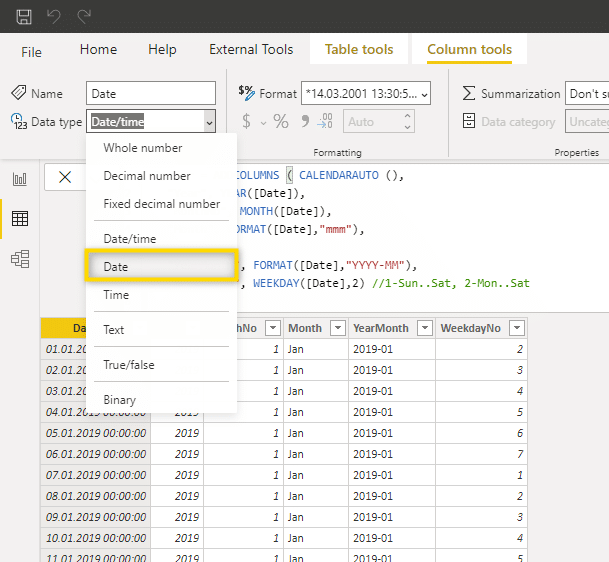609x562 pixels.
Task: Click the Redo arrow icon
Action: 84,16
